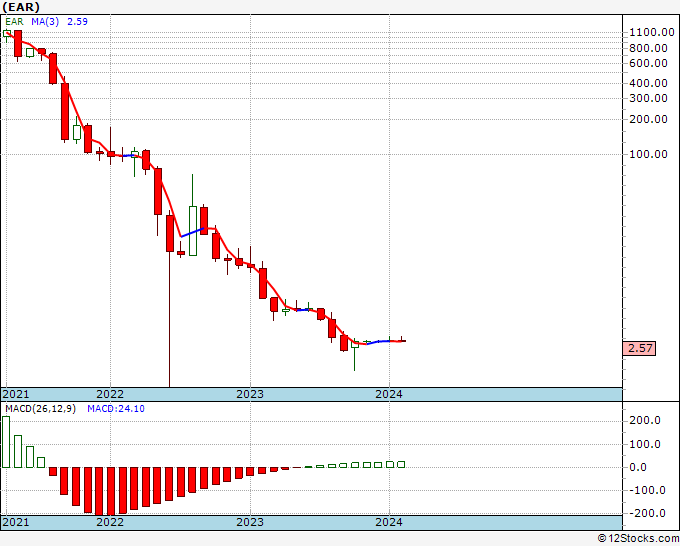The height and width of the screenshot is (546, 680).
Task: Click the MA(3) legend label
Action: [x=45, y=22]
